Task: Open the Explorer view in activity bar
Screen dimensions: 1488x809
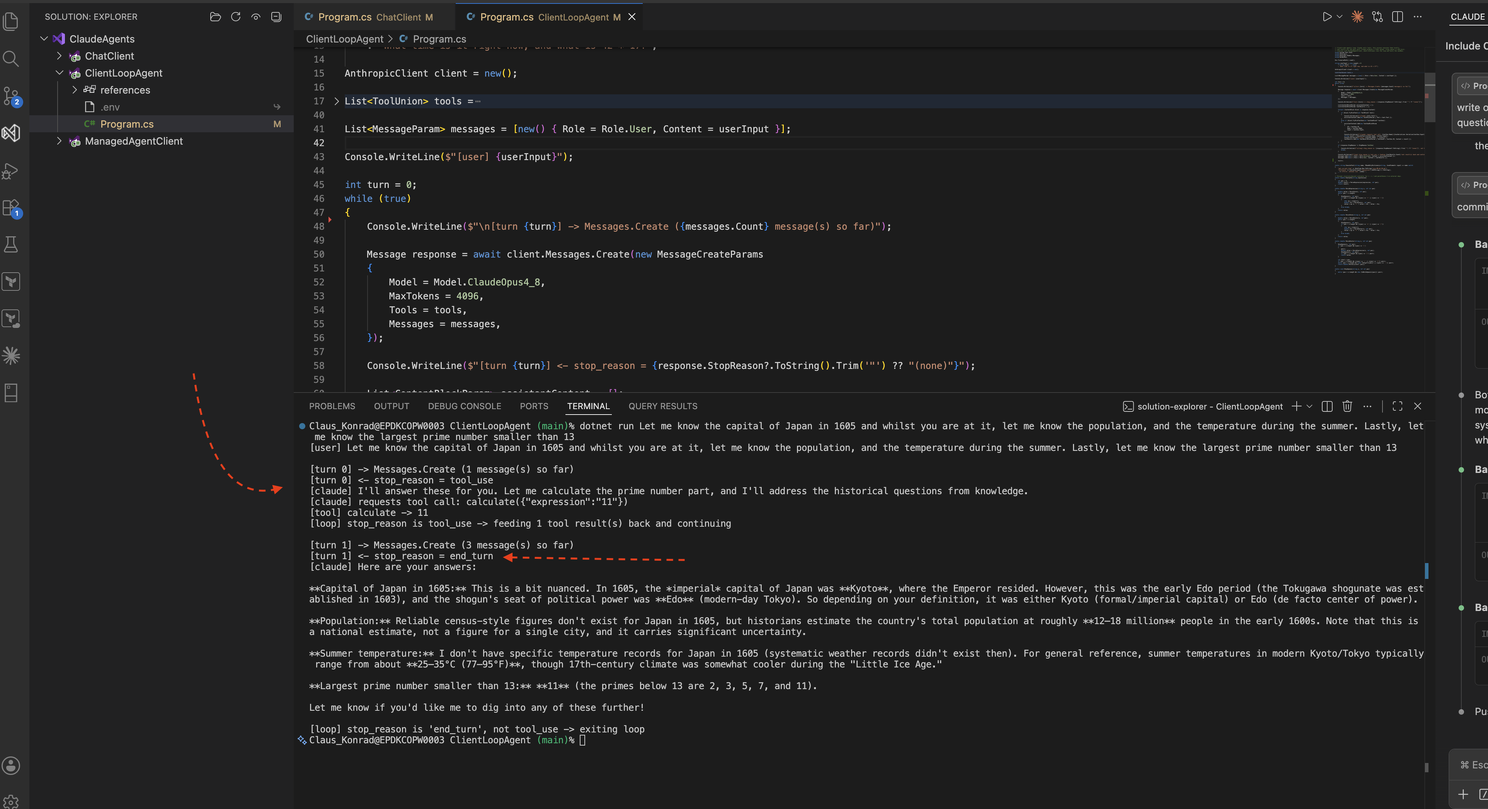Action: tap(11, 21)
